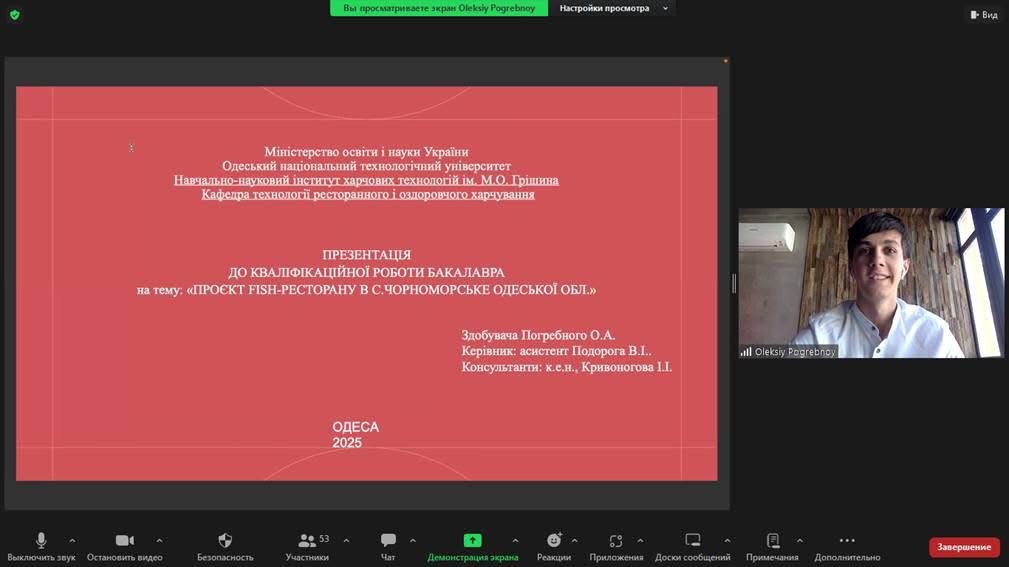Click Консультанти: к.е.н., Кривоногова text

click(x=566, y=367)
